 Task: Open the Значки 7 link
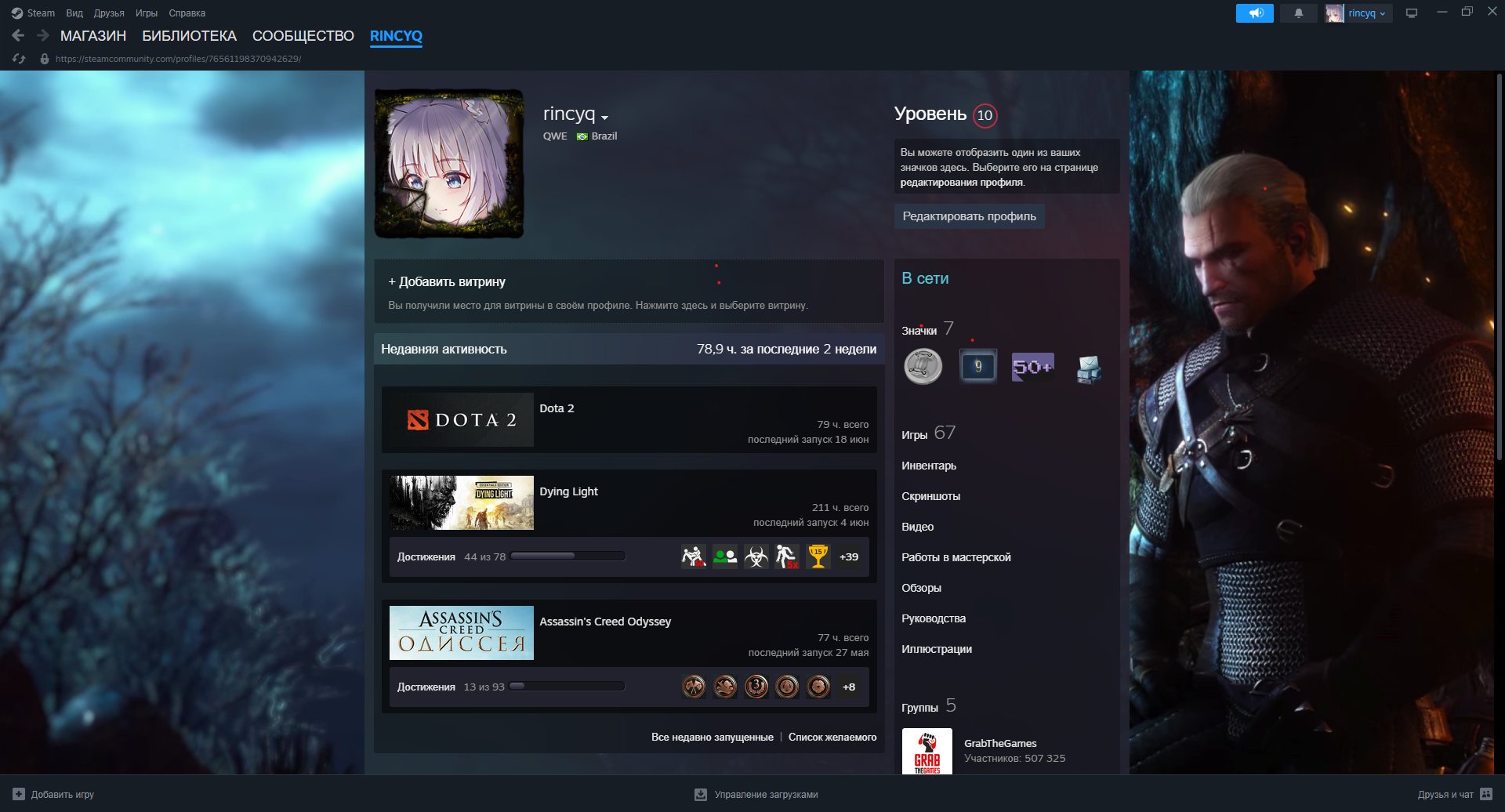[927, 329]
